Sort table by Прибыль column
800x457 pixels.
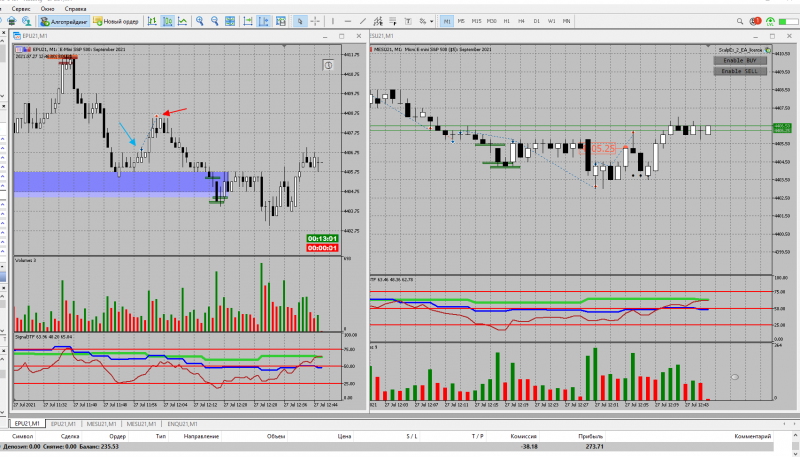[x=591, y=437]
